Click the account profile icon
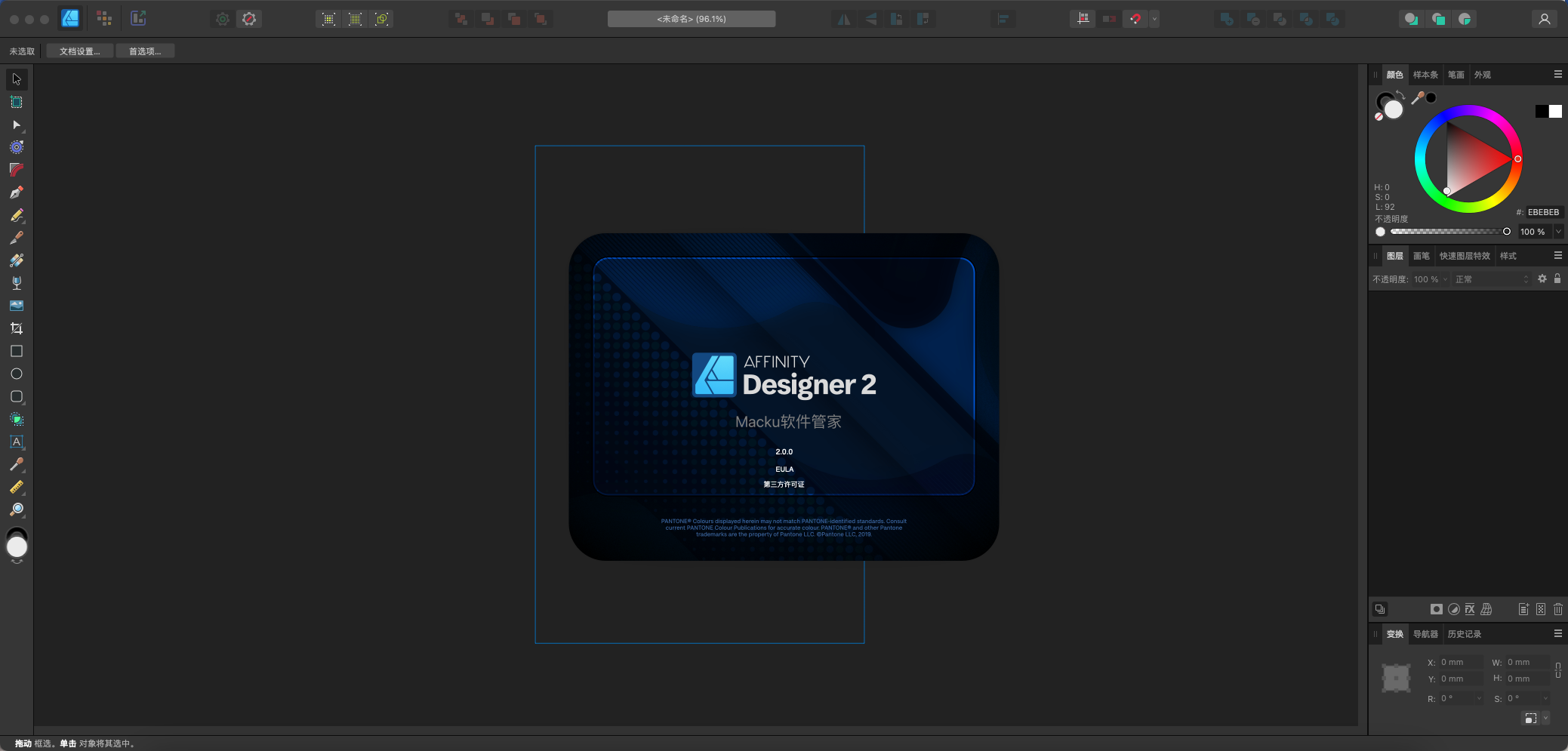The height and width of the screenshot is (751, 1568). point(1545,19)
